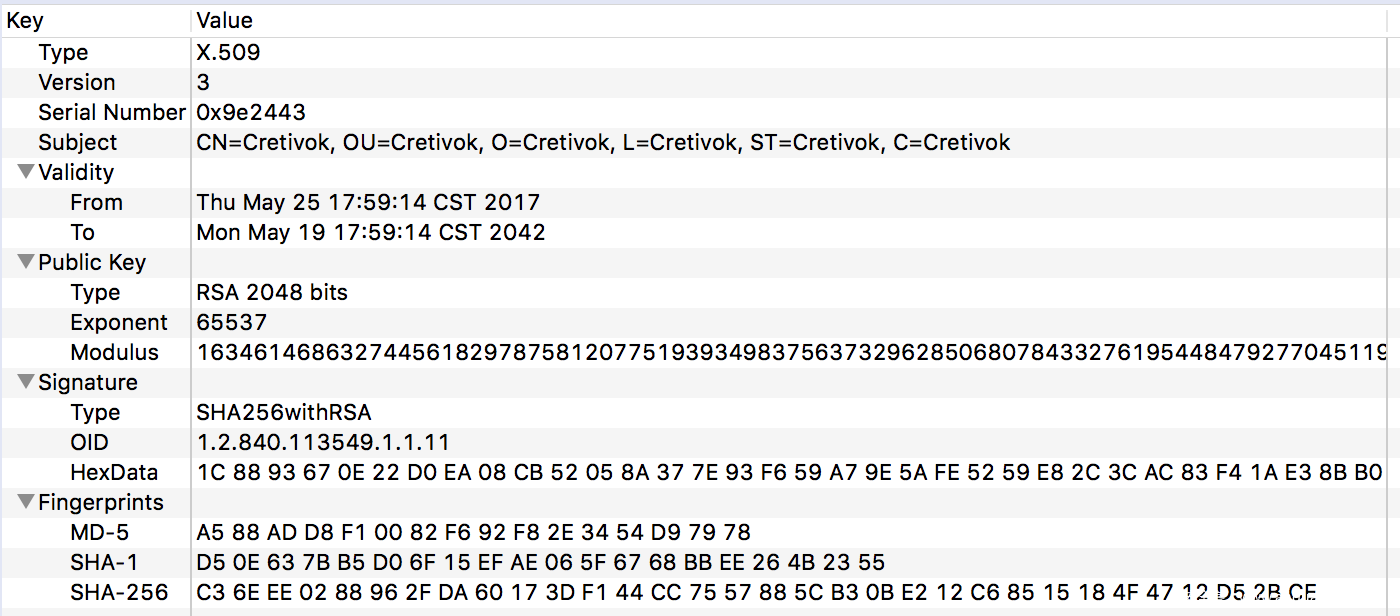This screenshot has height=616, width=1400.
Task: Select the Validity From date row
Action: coord(96,203)
